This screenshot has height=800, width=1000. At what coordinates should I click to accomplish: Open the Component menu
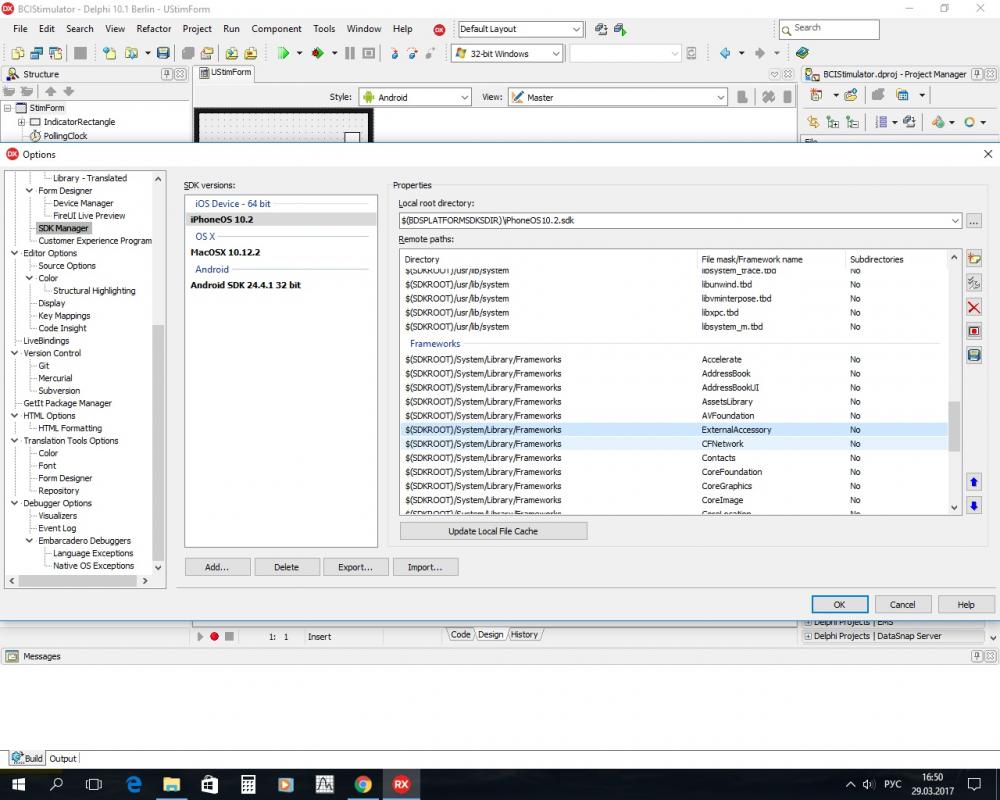(276, 29)
